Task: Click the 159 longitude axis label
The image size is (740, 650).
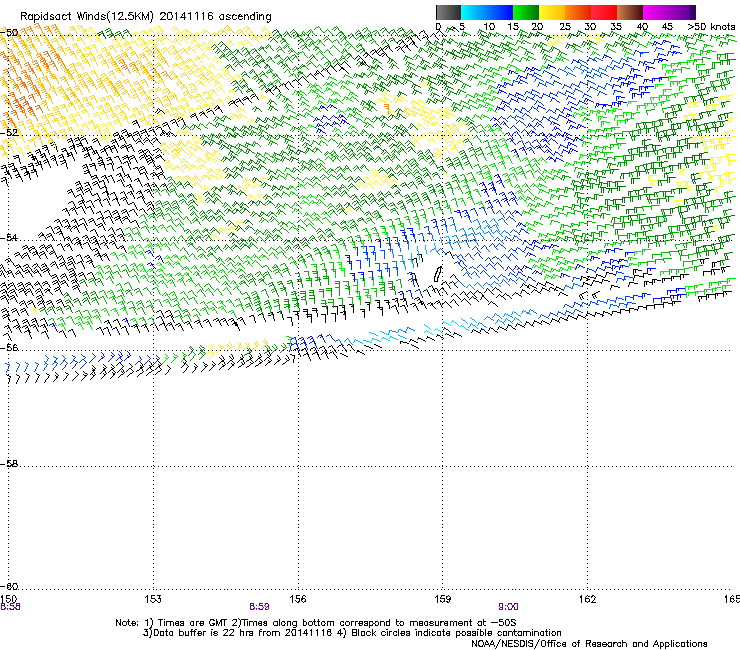Action: 442,599
